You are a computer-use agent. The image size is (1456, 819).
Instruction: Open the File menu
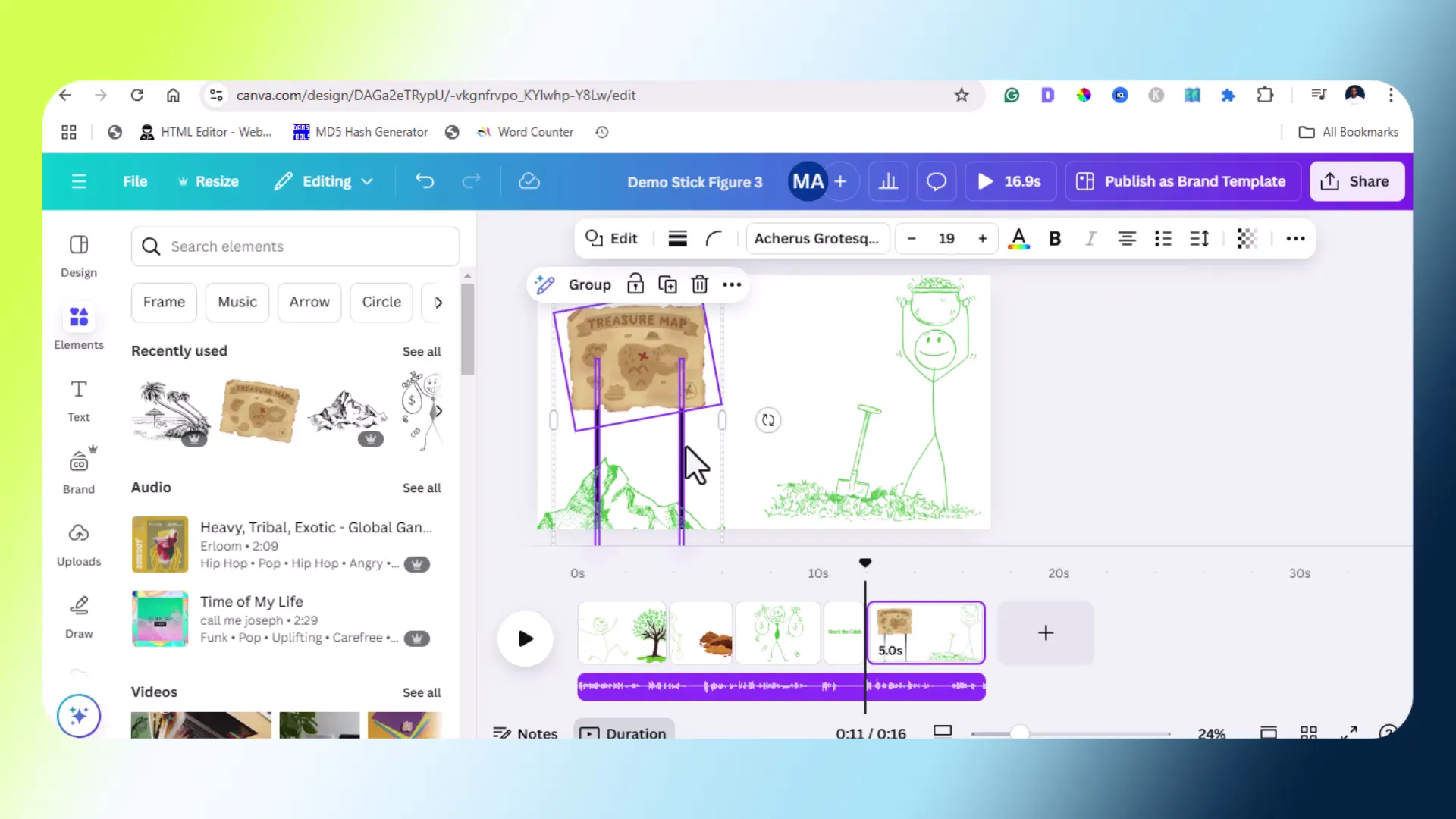click(x=135, y=181)
